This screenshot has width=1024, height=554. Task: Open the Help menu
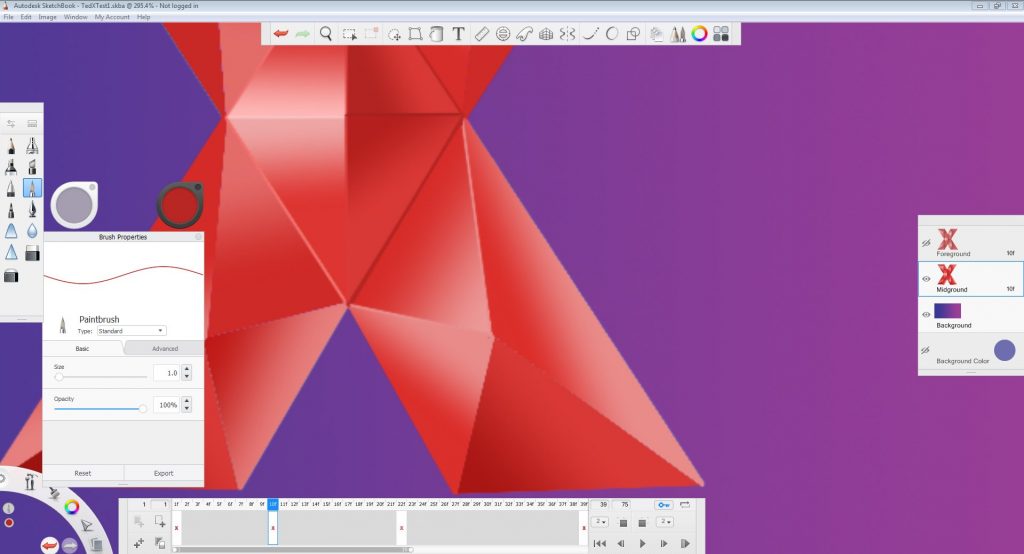coord(144,17)
